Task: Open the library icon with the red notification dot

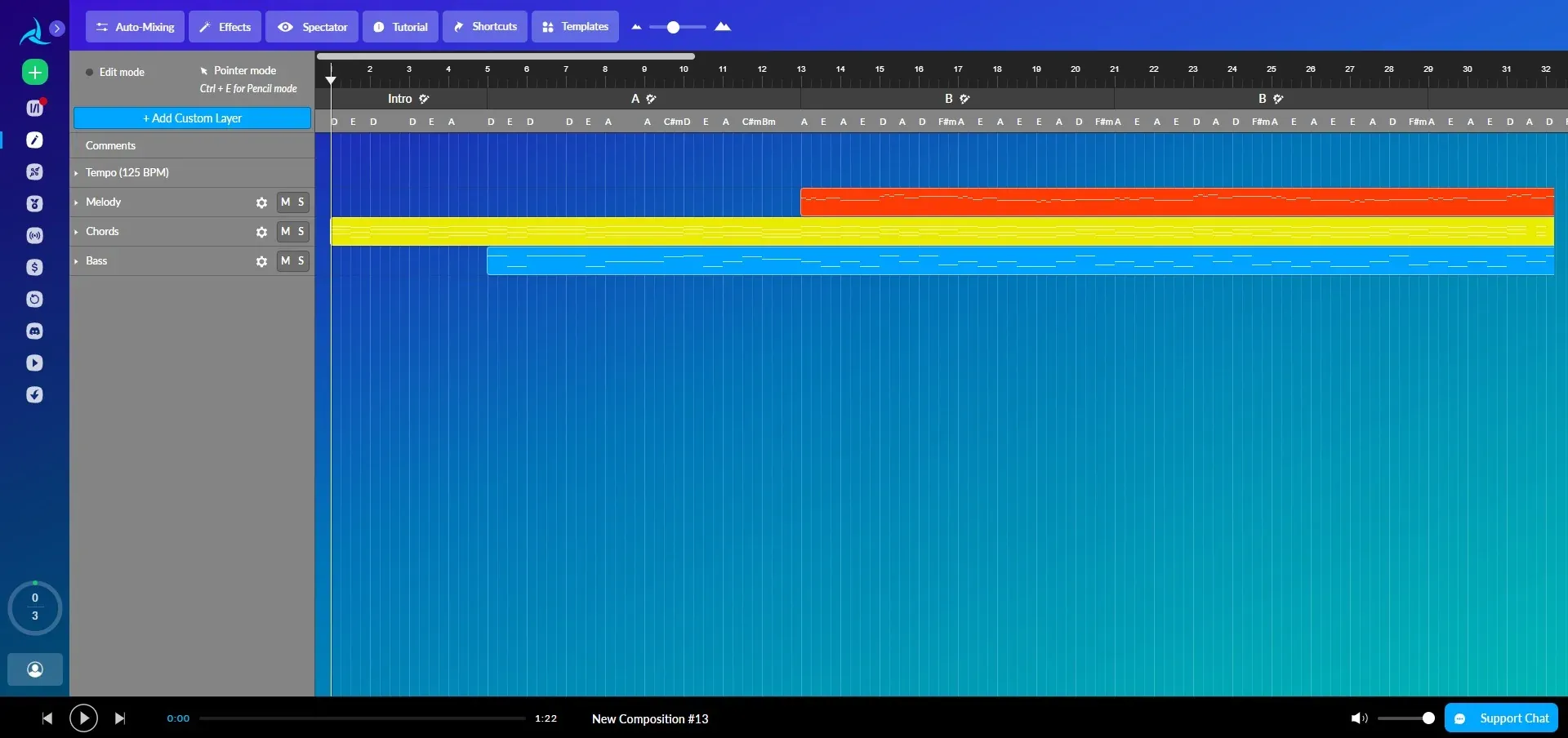Action: coord(34,108)
